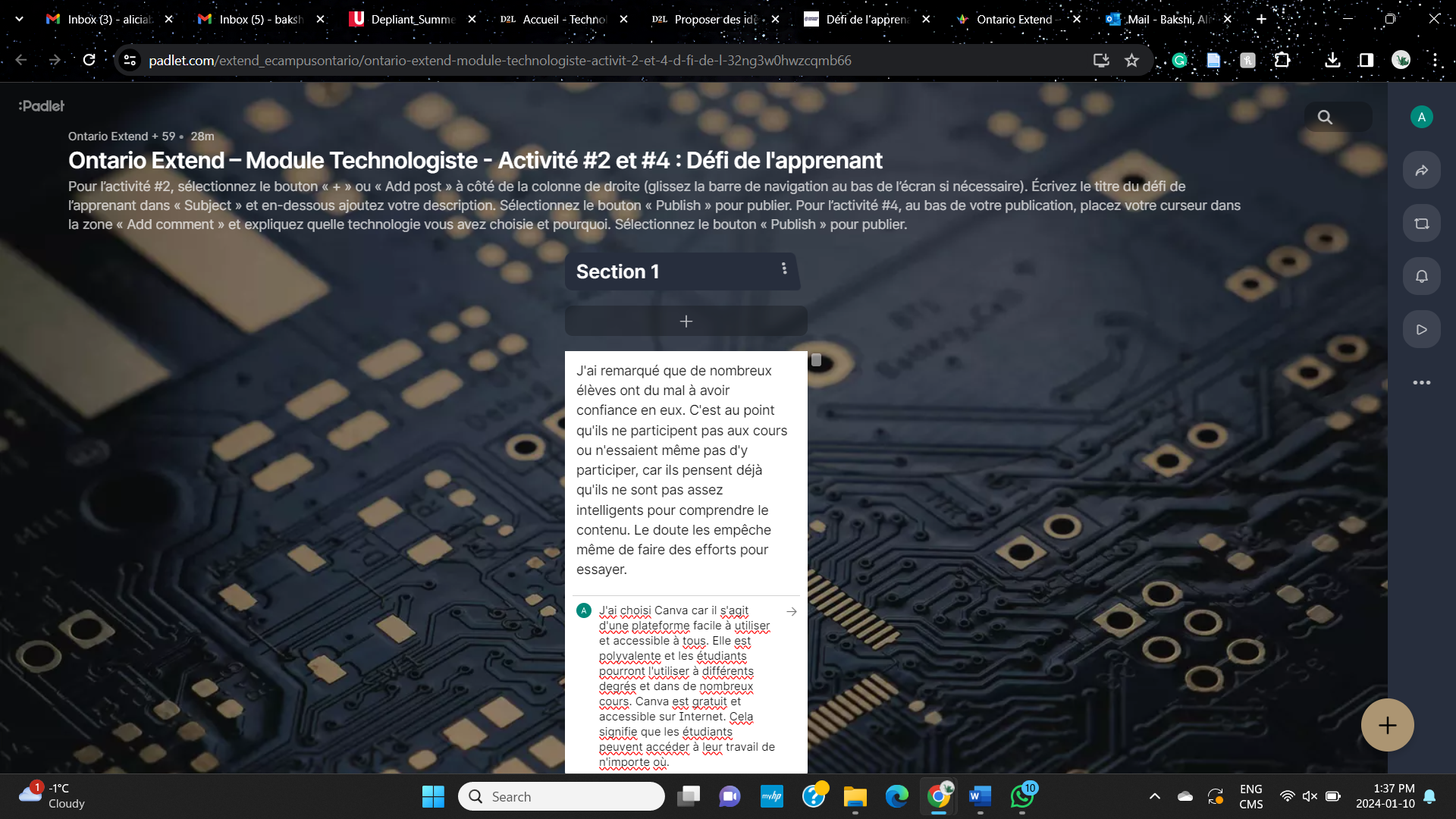Submit comment with arrow icon
This screenshot has height=819, width=1456.
(x=792, y=611)
